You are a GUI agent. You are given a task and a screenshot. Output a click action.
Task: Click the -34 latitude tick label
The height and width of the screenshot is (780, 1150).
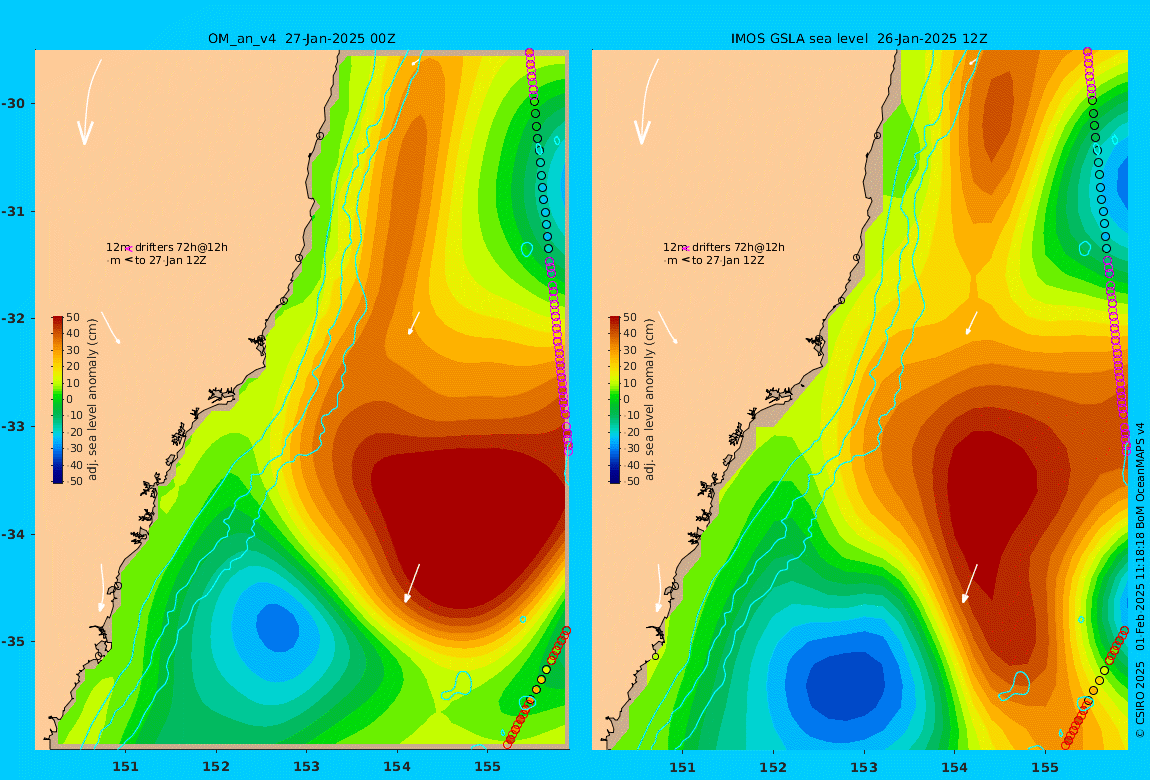[13, 534]
